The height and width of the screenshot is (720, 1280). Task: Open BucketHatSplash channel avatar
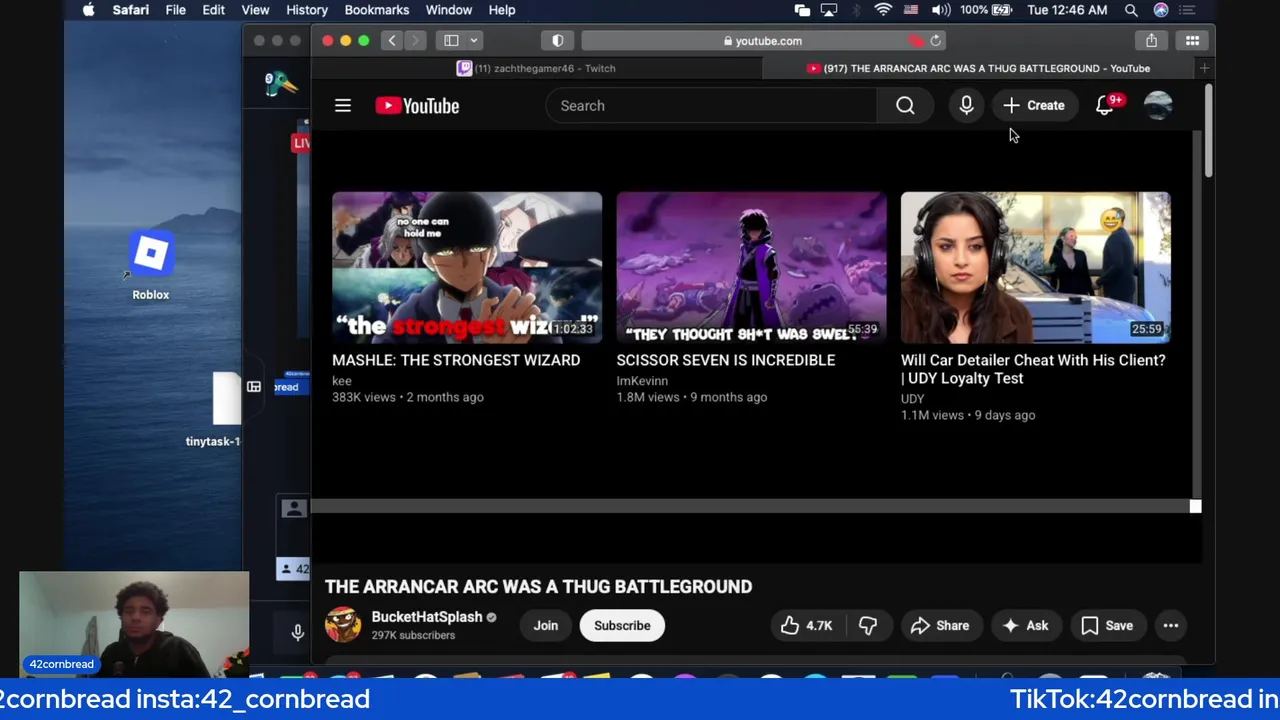point(343,625)
